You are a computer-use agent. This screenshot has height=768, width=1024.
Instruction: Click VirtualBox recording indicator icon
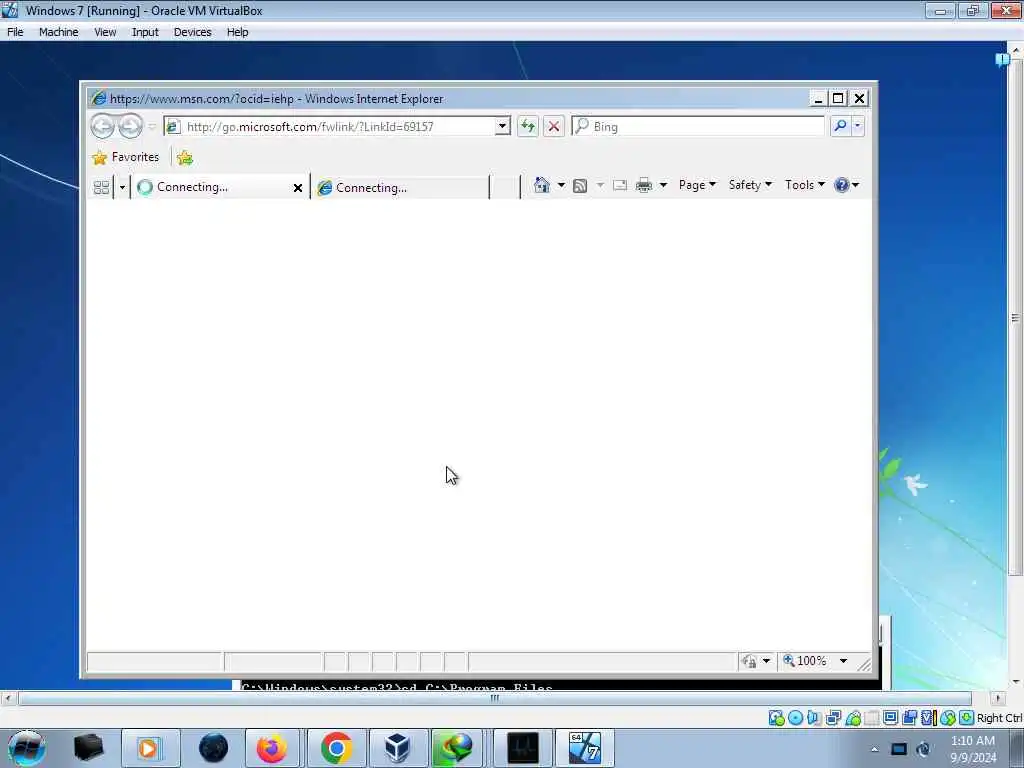909,718
